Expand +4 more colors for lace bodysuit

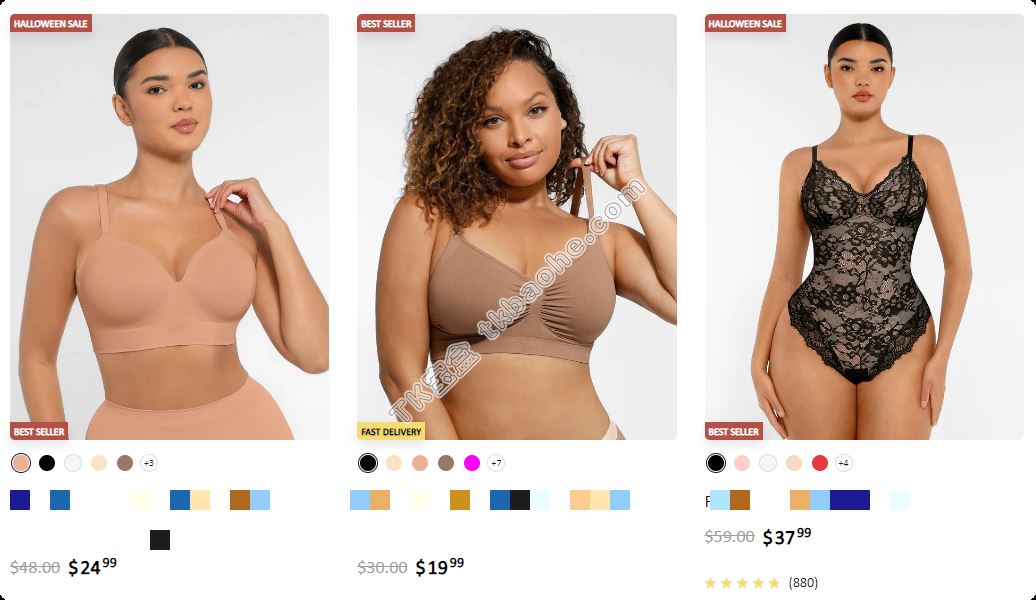pyautogui.click(x=844, y=463)
